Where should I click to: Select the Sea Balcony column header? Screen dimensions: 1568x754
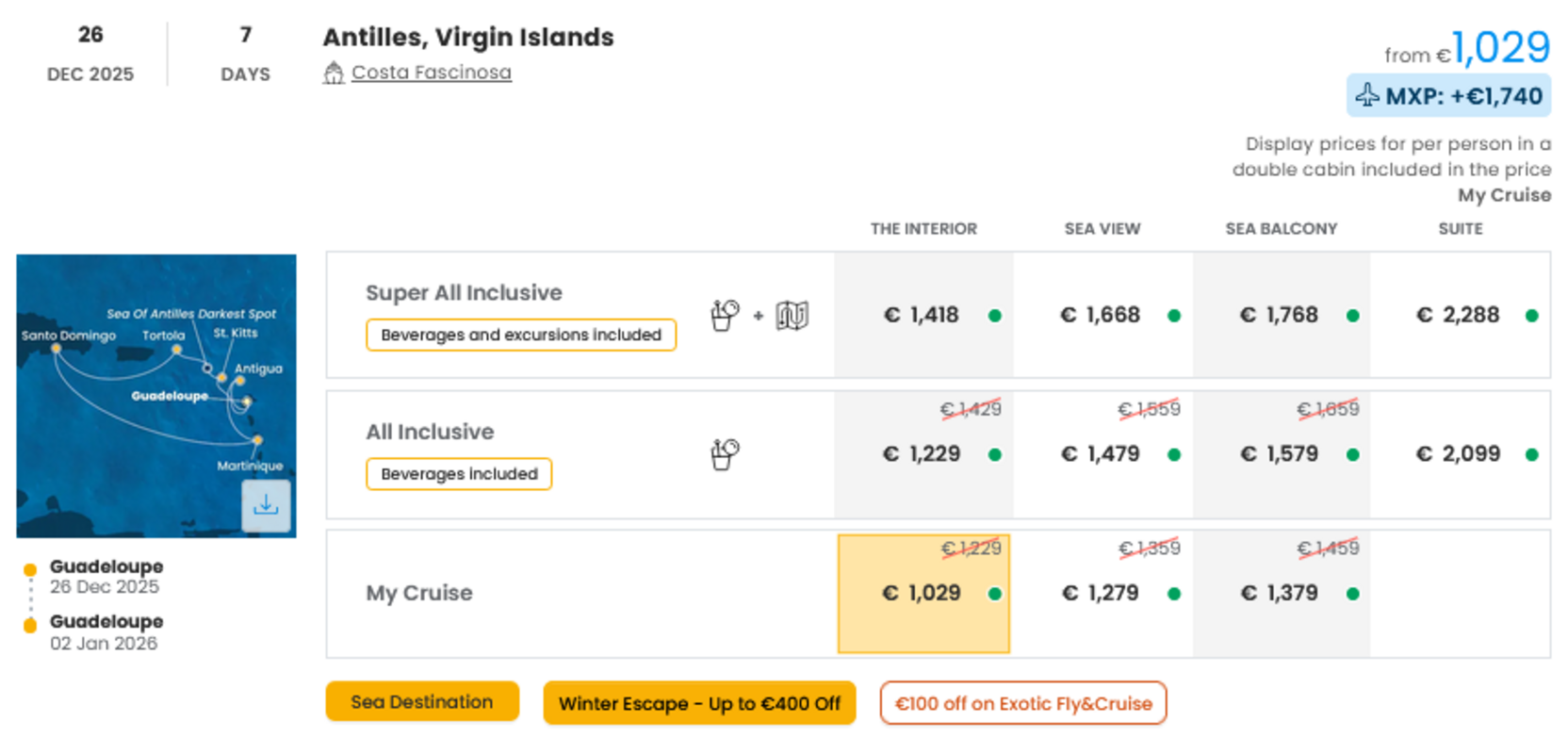click(x=1282, y=229)
